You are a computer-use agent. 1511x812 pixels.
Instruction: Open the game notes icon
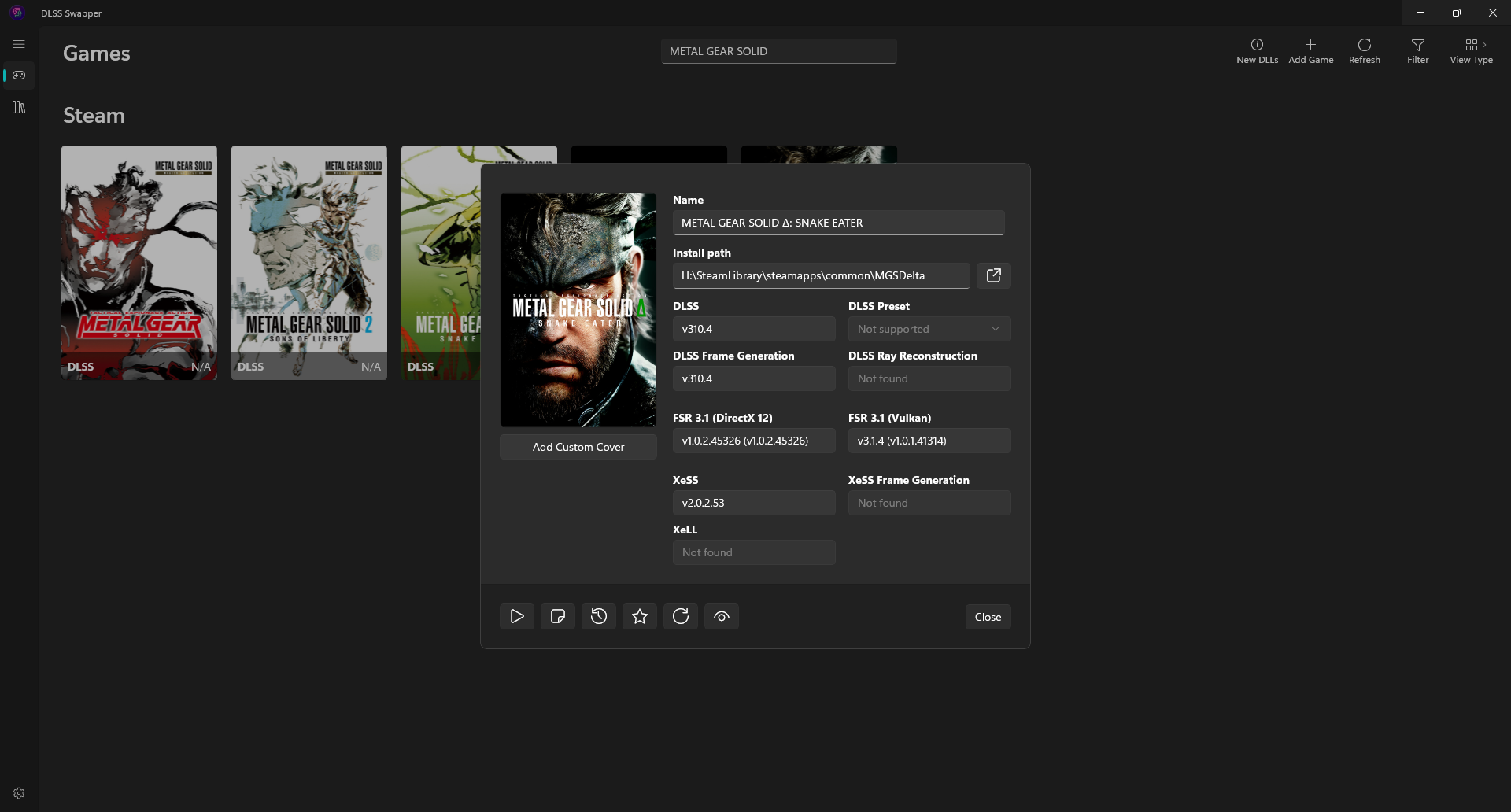[x=558, y=616]
